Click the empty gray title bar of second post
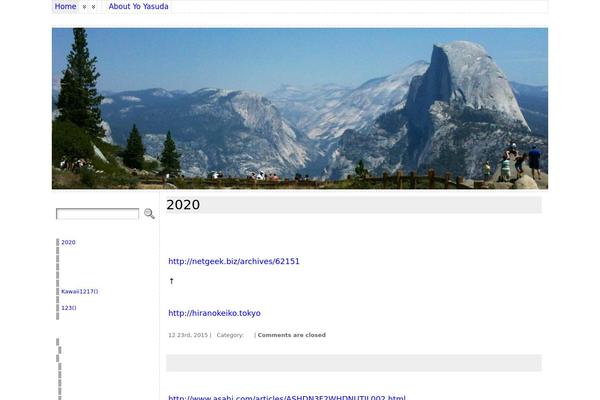Image resolution: width=600 pixels, height=400 pixels. 354,363
